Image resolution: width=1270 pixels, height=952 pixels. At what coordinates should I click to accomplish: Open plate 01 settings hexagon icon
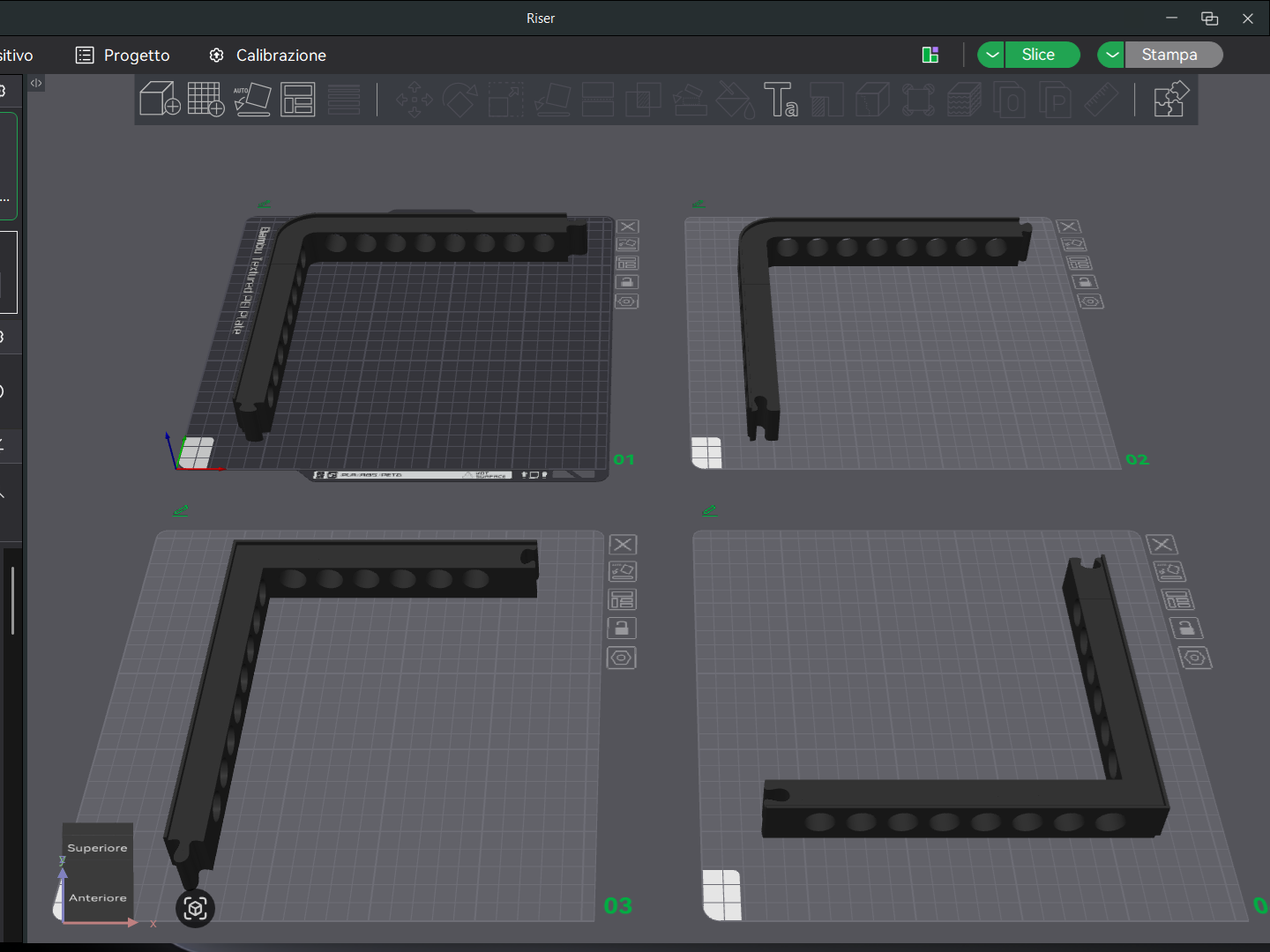[x=626, y=301]
